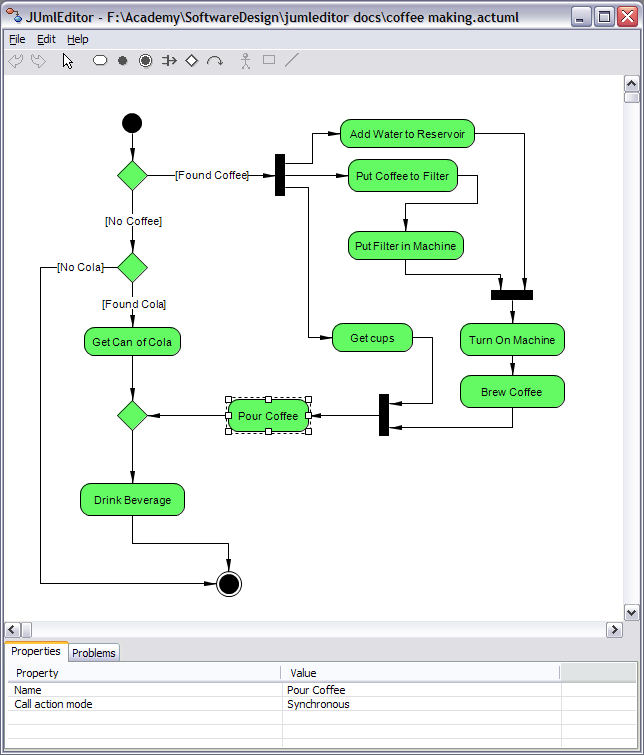Maximize the JUmlEditor window
Image resolution: width=644 pixels, height=755 pixels.
point(604,17)
